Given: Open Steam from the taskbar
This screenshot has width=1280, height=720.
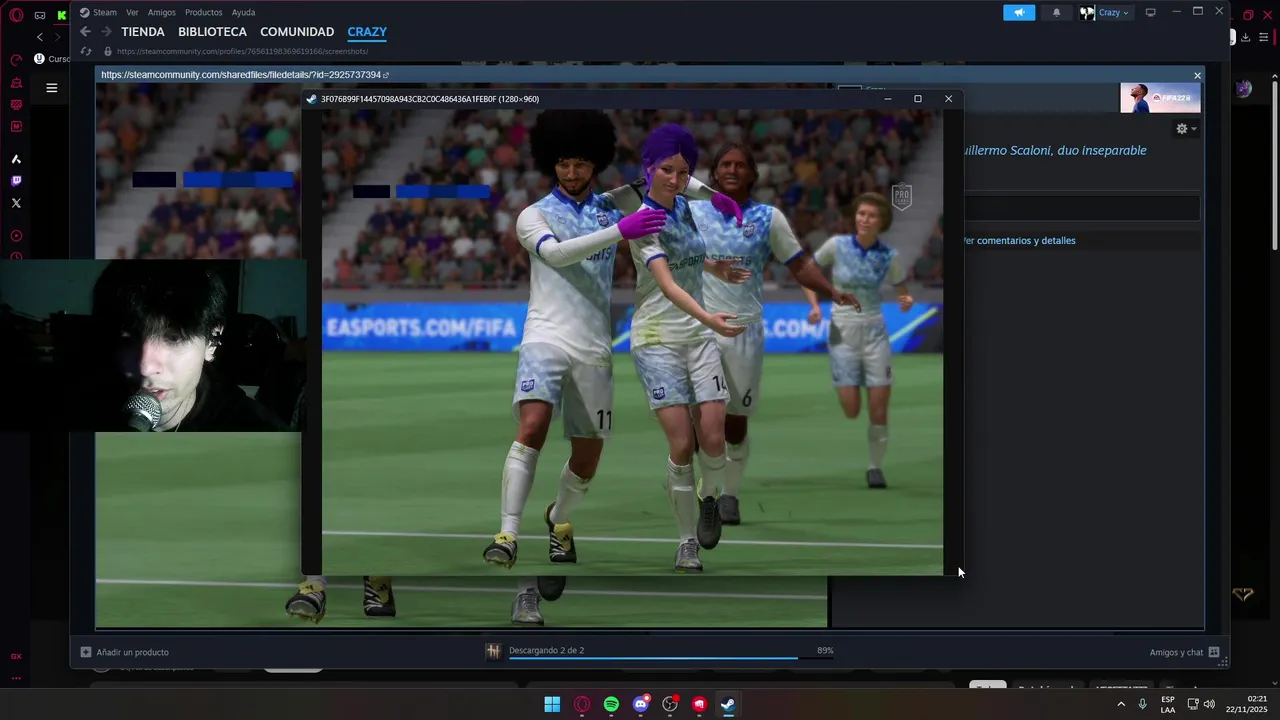Looking at the screenshot, I should (x=728, y=704).
